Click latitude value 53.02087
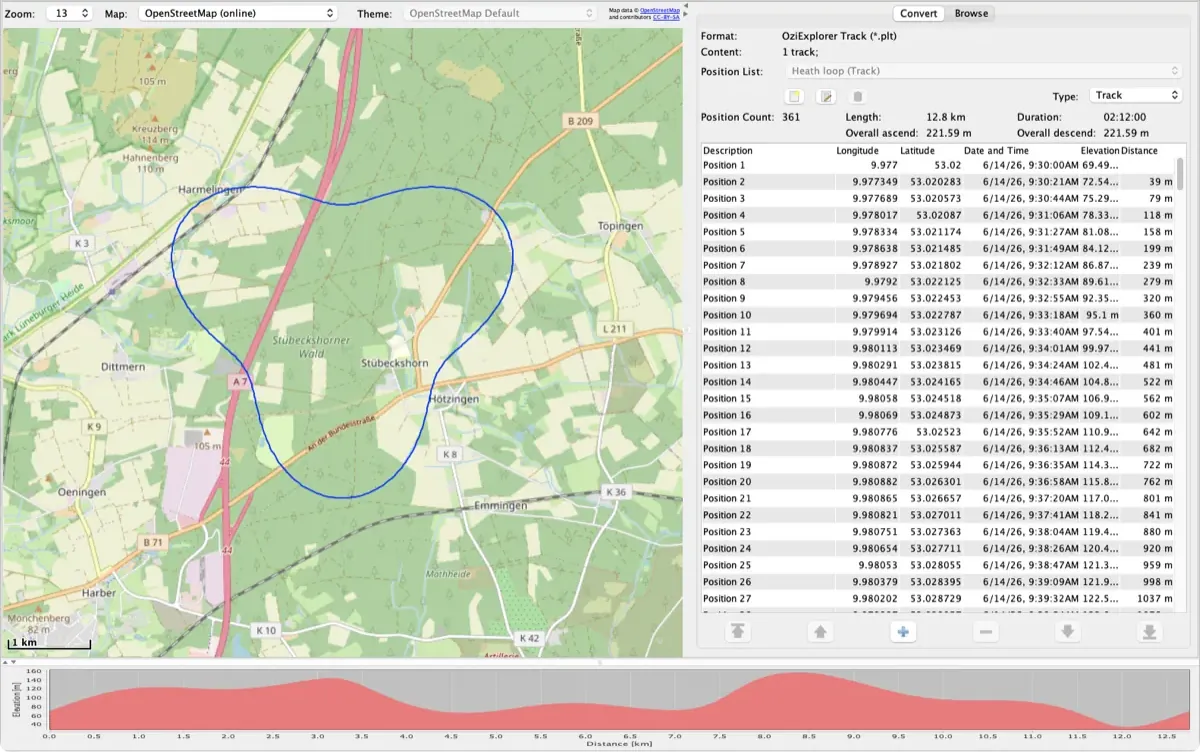This screenshot has width=1200, height=752. [940, 215]
